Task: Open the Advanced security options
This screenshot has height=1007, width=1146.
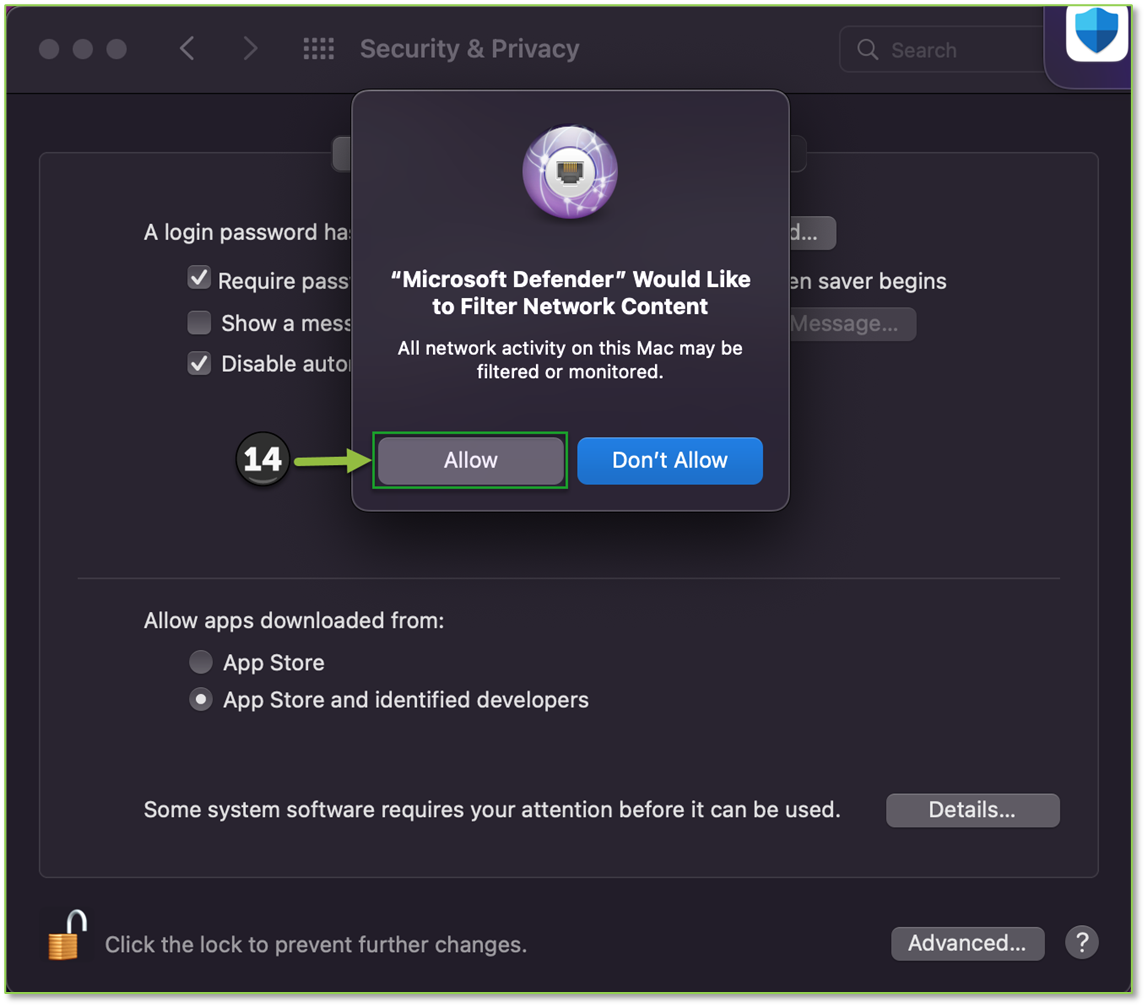Action: click(967, 942)
